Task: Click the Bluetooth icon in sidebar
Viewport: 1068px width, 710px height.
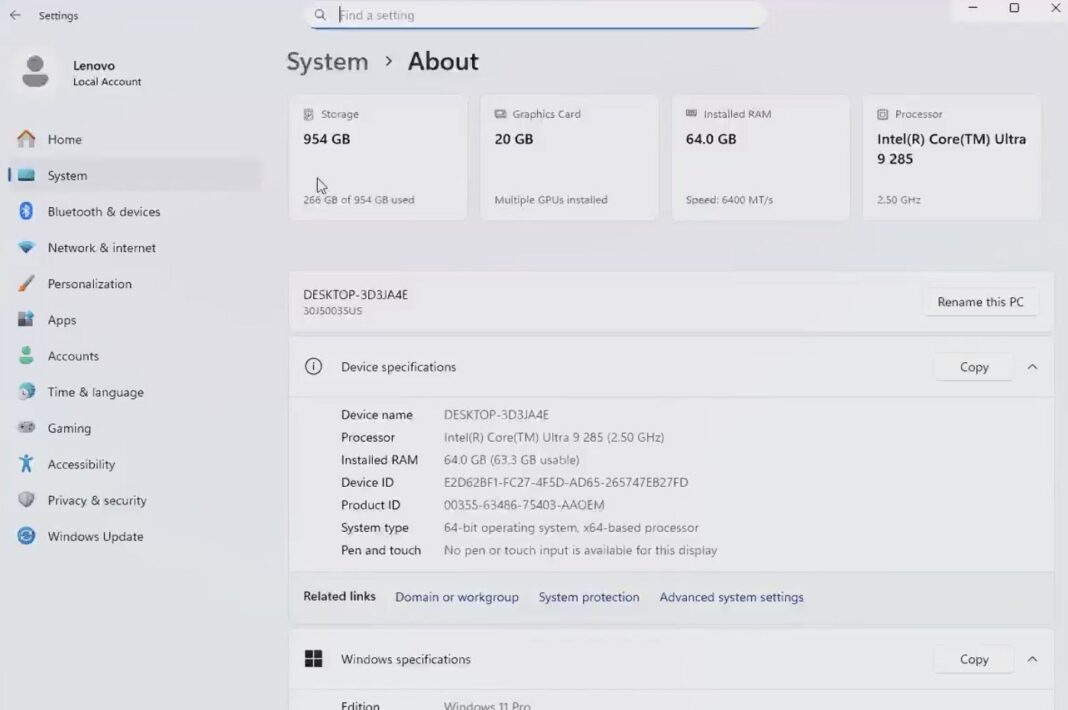Action: coord(26,211)
